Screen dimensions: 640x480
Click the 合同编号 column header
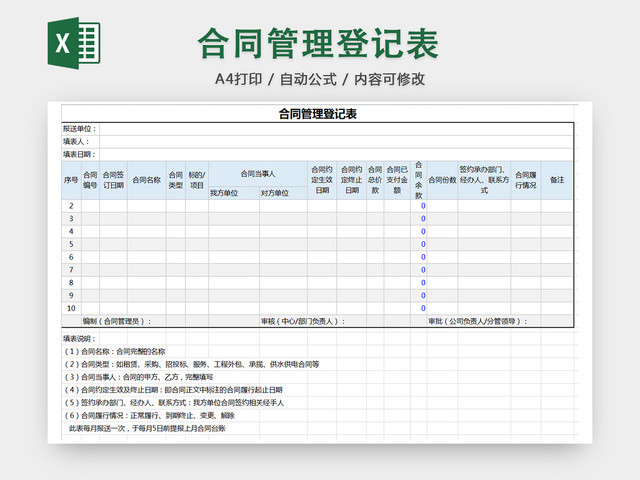(x=90, y=180)
